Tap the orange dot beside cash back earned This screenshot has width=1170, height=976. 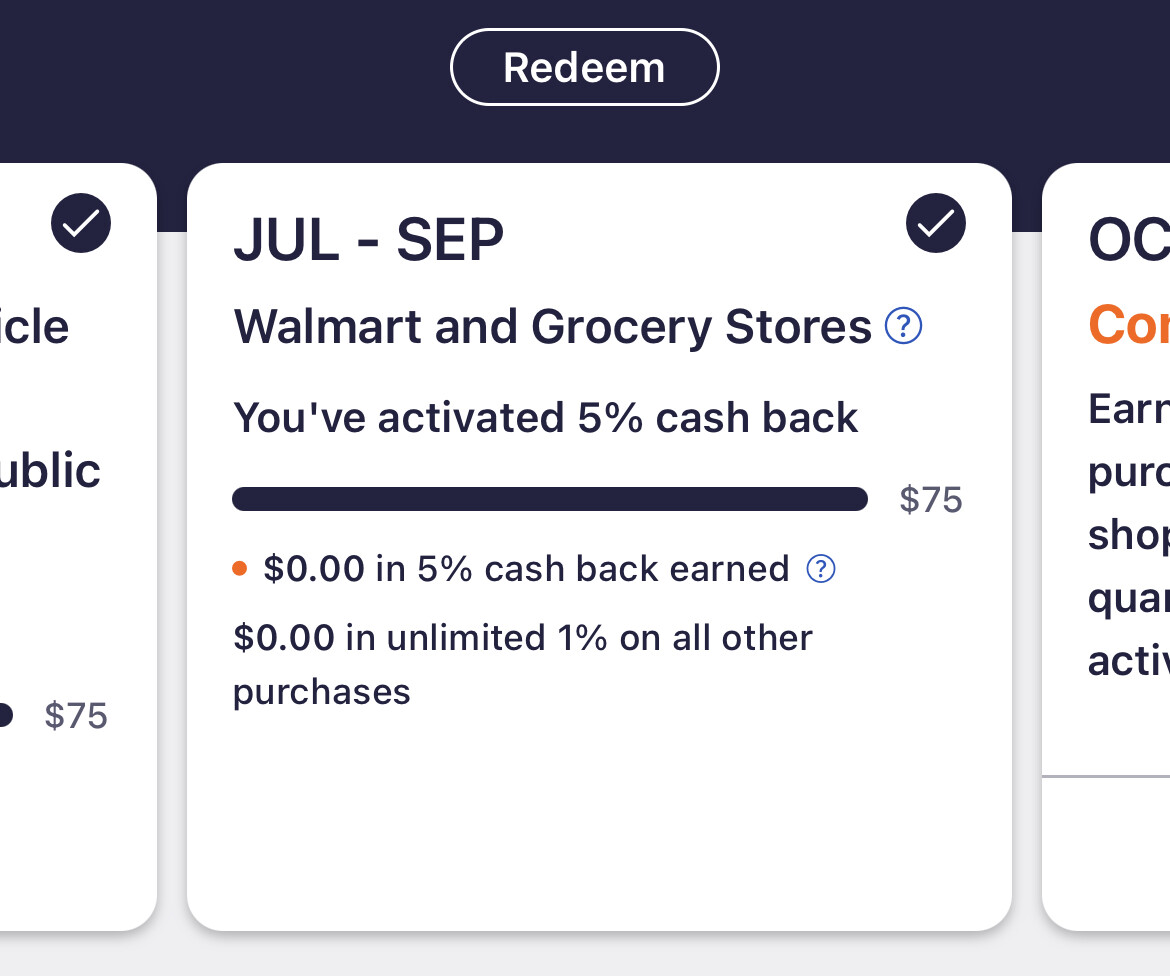pos(239,569)
